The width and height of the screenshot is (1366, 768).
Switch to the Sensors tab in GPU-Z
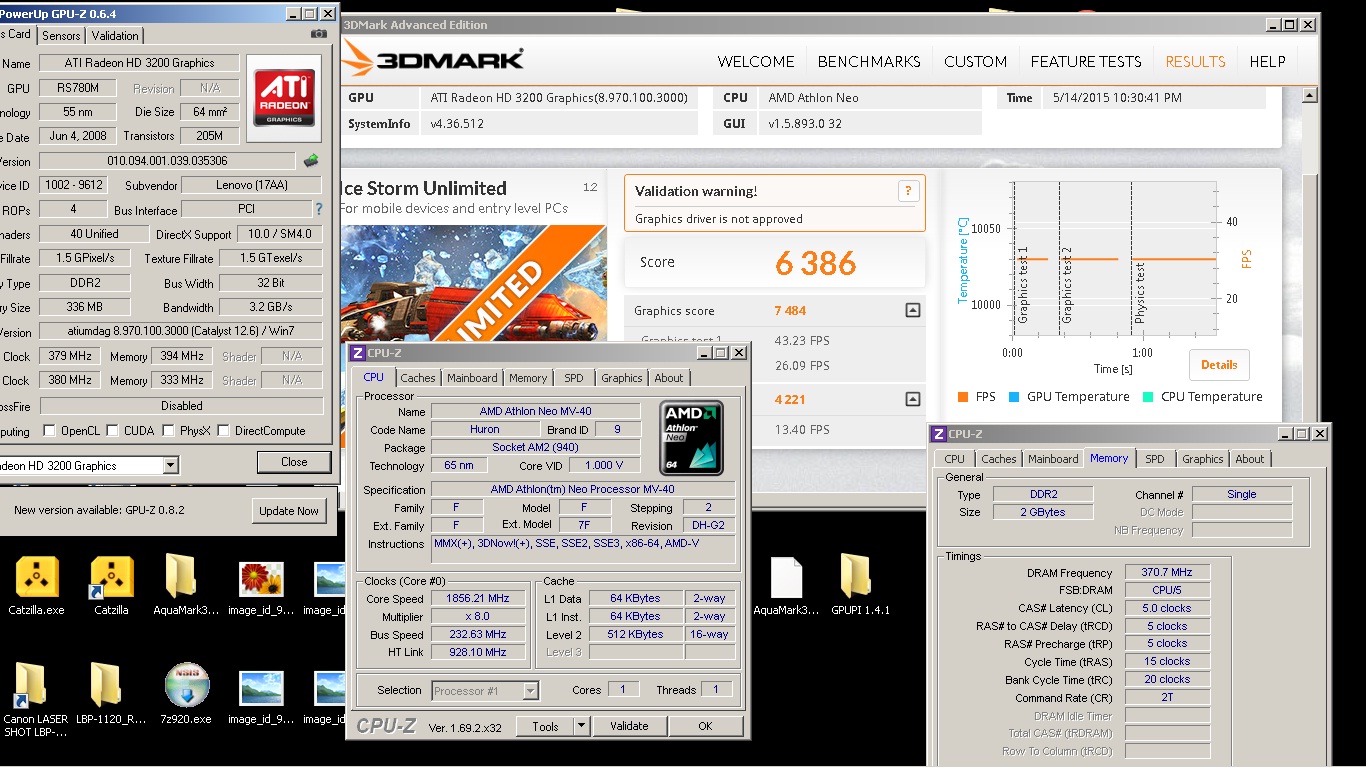pos(61,35)
